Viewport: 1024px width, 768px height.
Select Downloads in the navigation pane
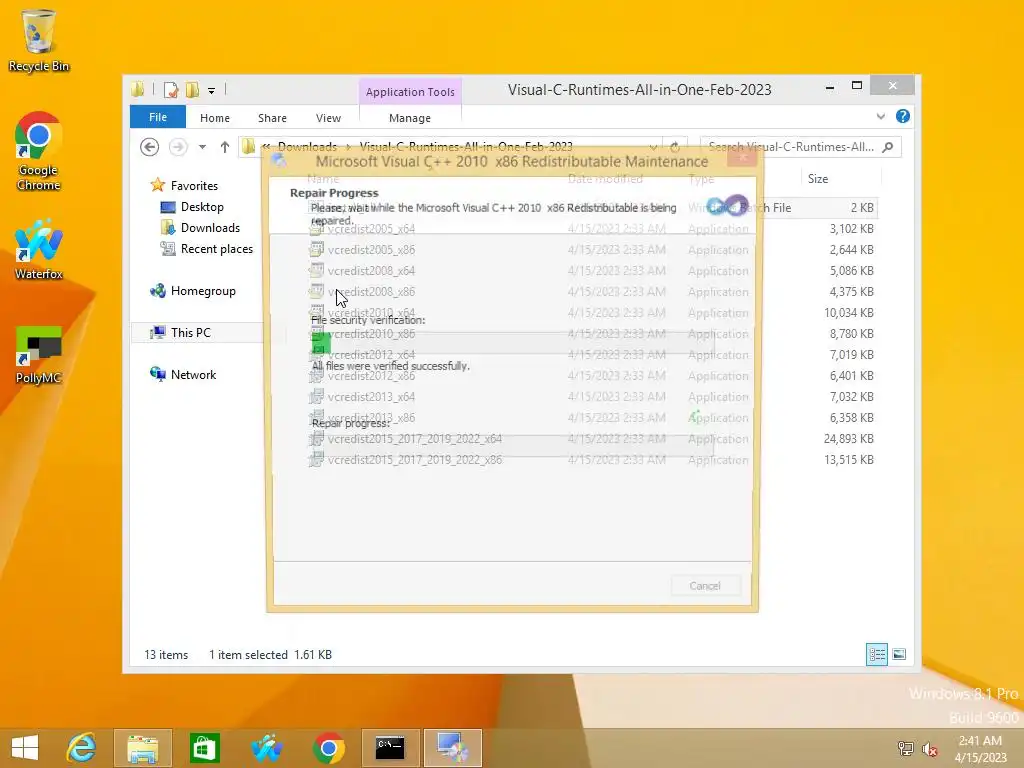200,228
